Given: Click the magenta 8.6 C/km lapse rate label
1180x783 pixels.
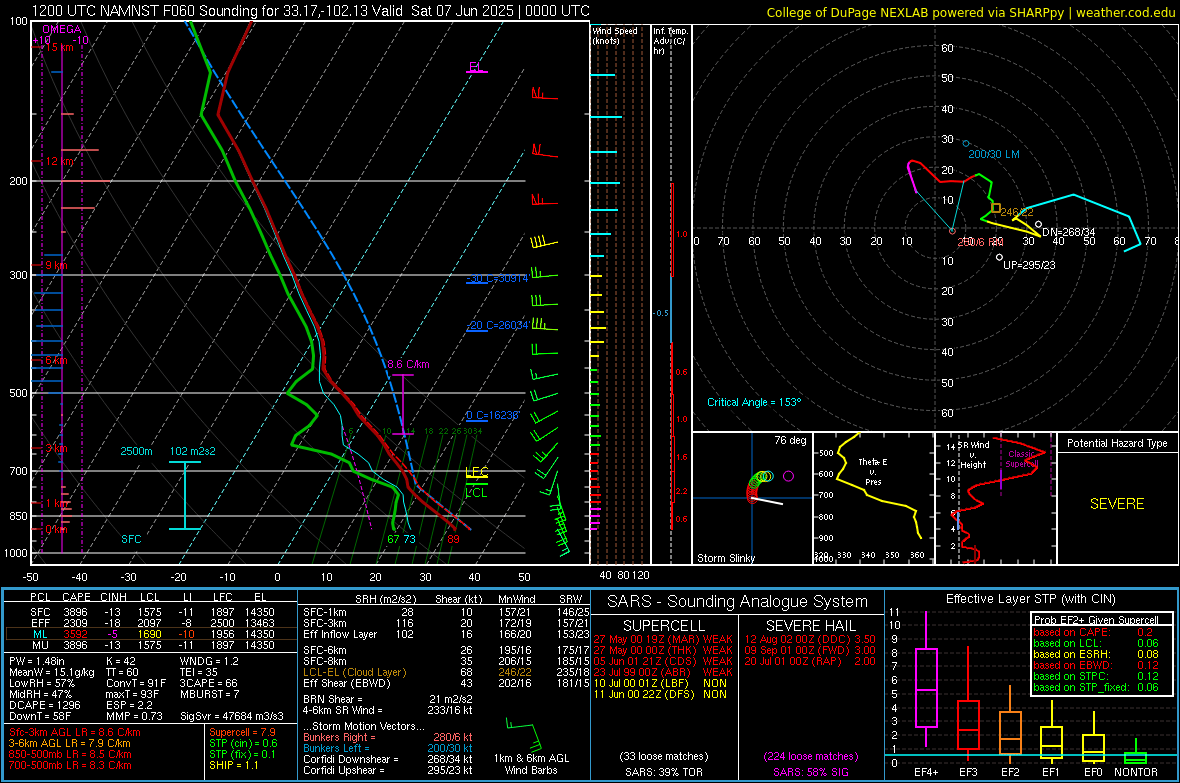Looking at the screenshot, I should (x=408, y=364).
